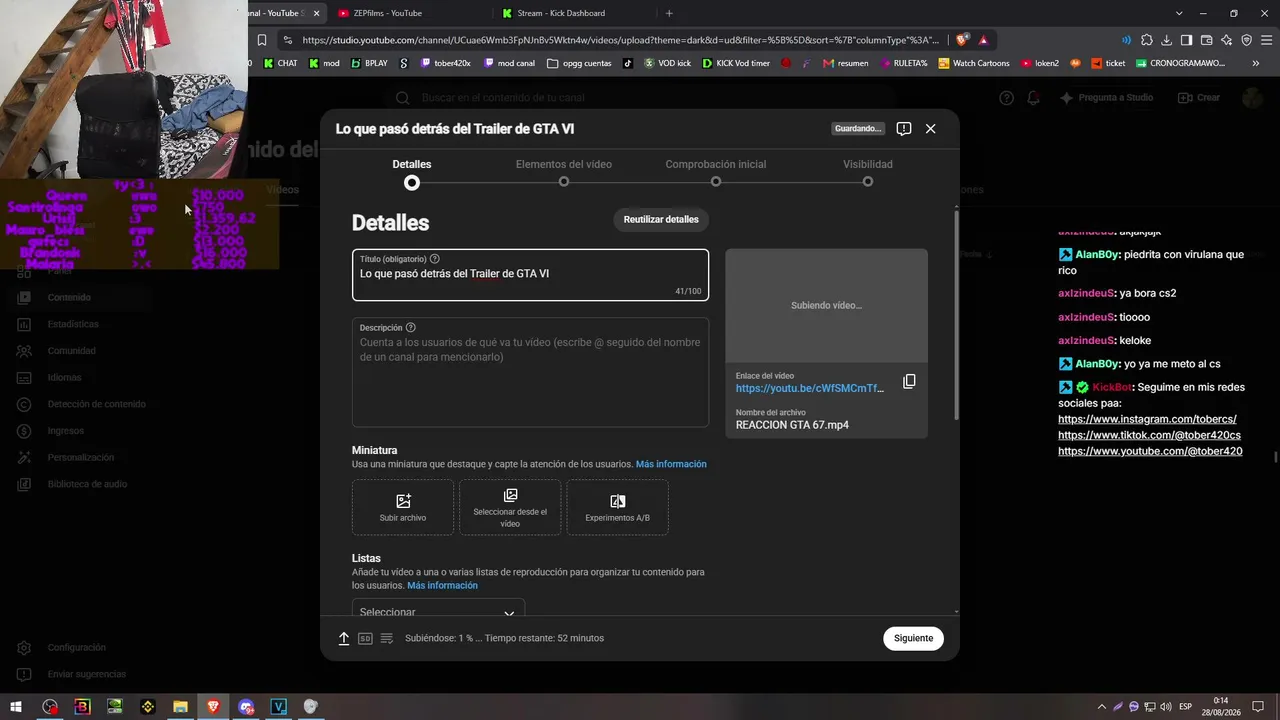
Task: Open the tober420 YouTube link in chat
Action: [x=1150, y=451]
